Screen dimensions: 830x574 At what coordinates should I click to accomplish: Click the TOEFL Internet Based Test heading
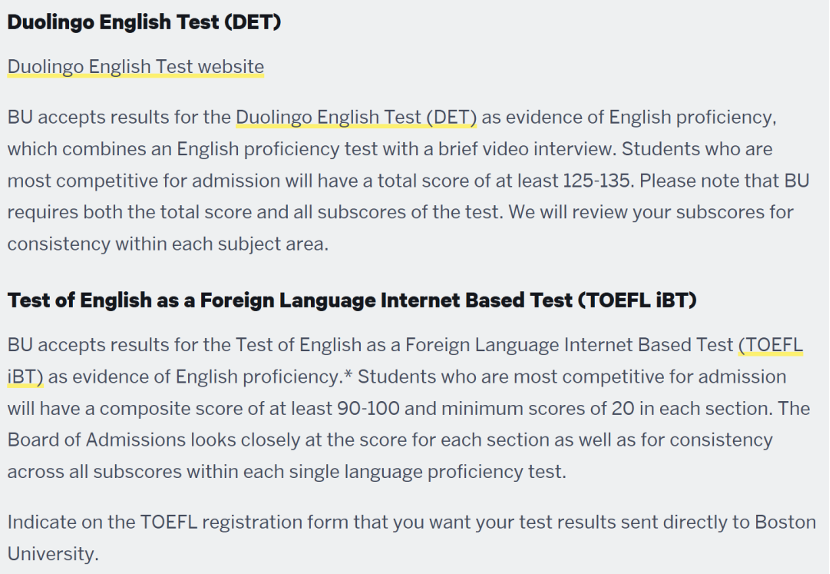[352, 300]
